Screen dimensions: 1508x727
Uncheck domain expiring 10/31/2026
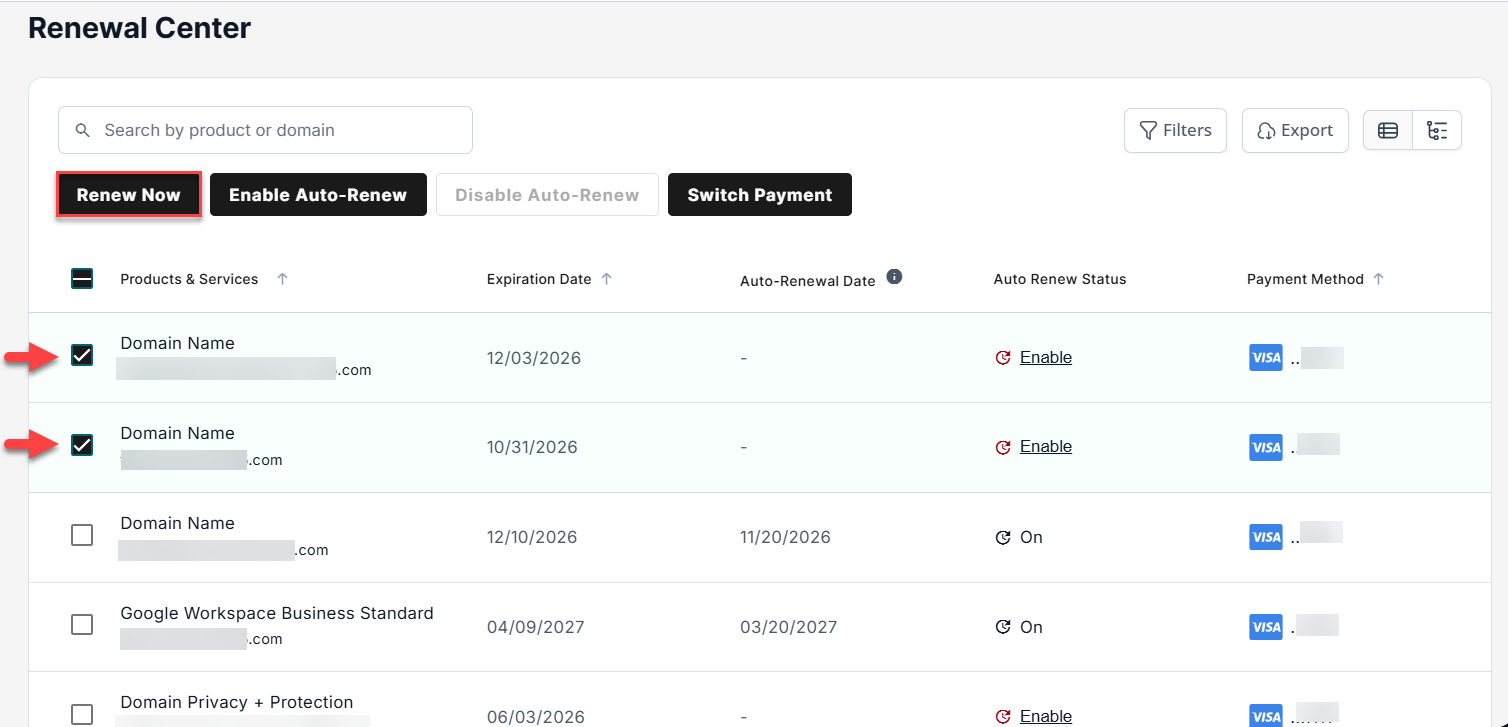(x=82, y=445)
